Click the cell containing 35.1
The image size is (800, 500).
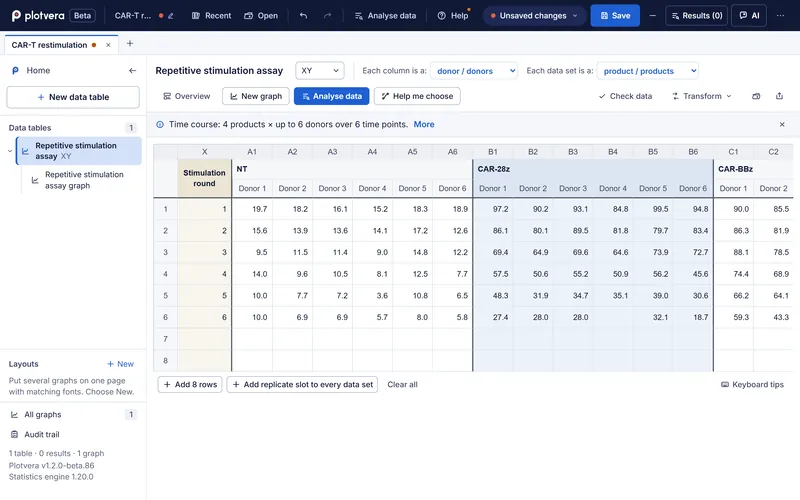tap(613, 295)
